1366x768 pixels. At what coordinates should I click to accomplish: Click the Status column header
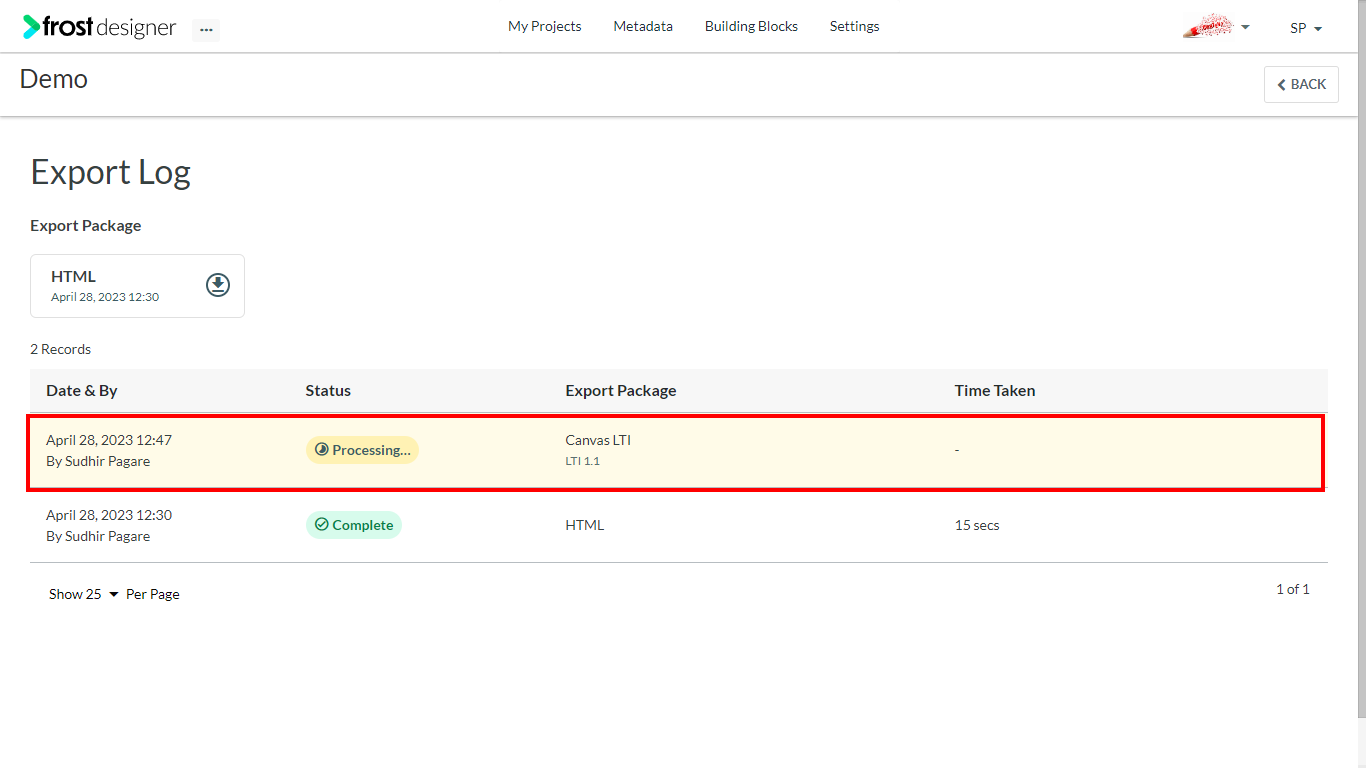pos(328,391)
